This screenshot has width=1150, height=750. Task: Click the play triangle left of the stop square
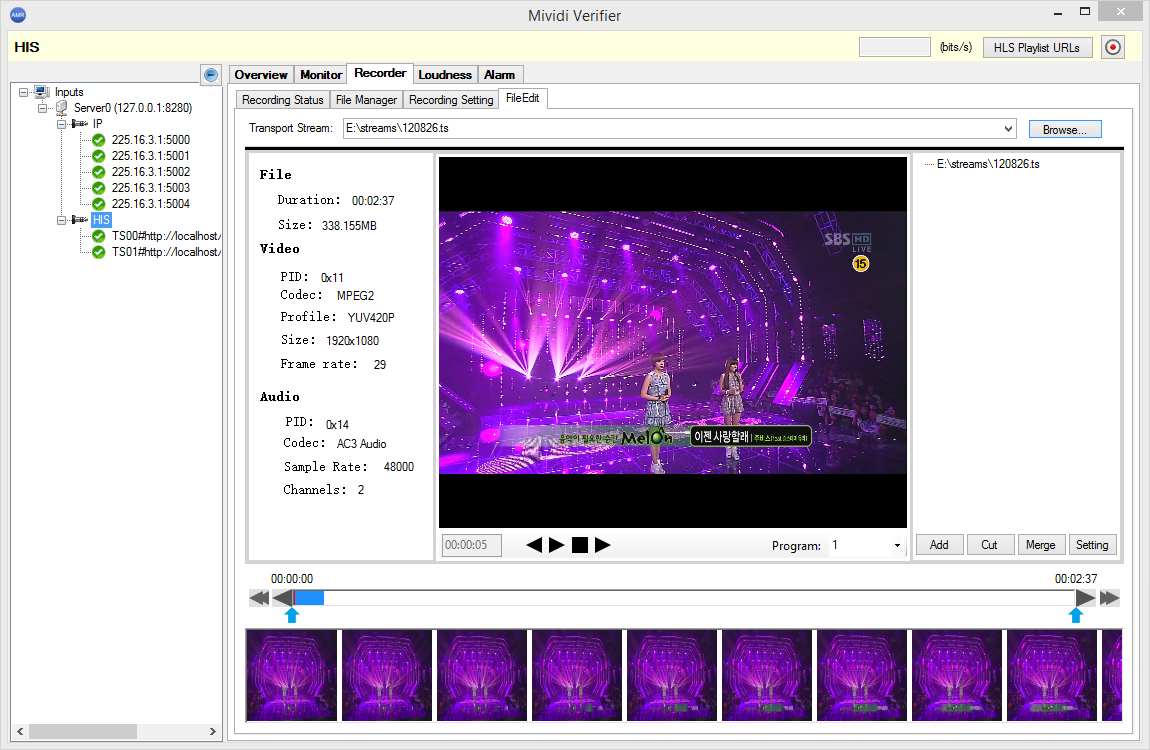click(x=557, y=545)
